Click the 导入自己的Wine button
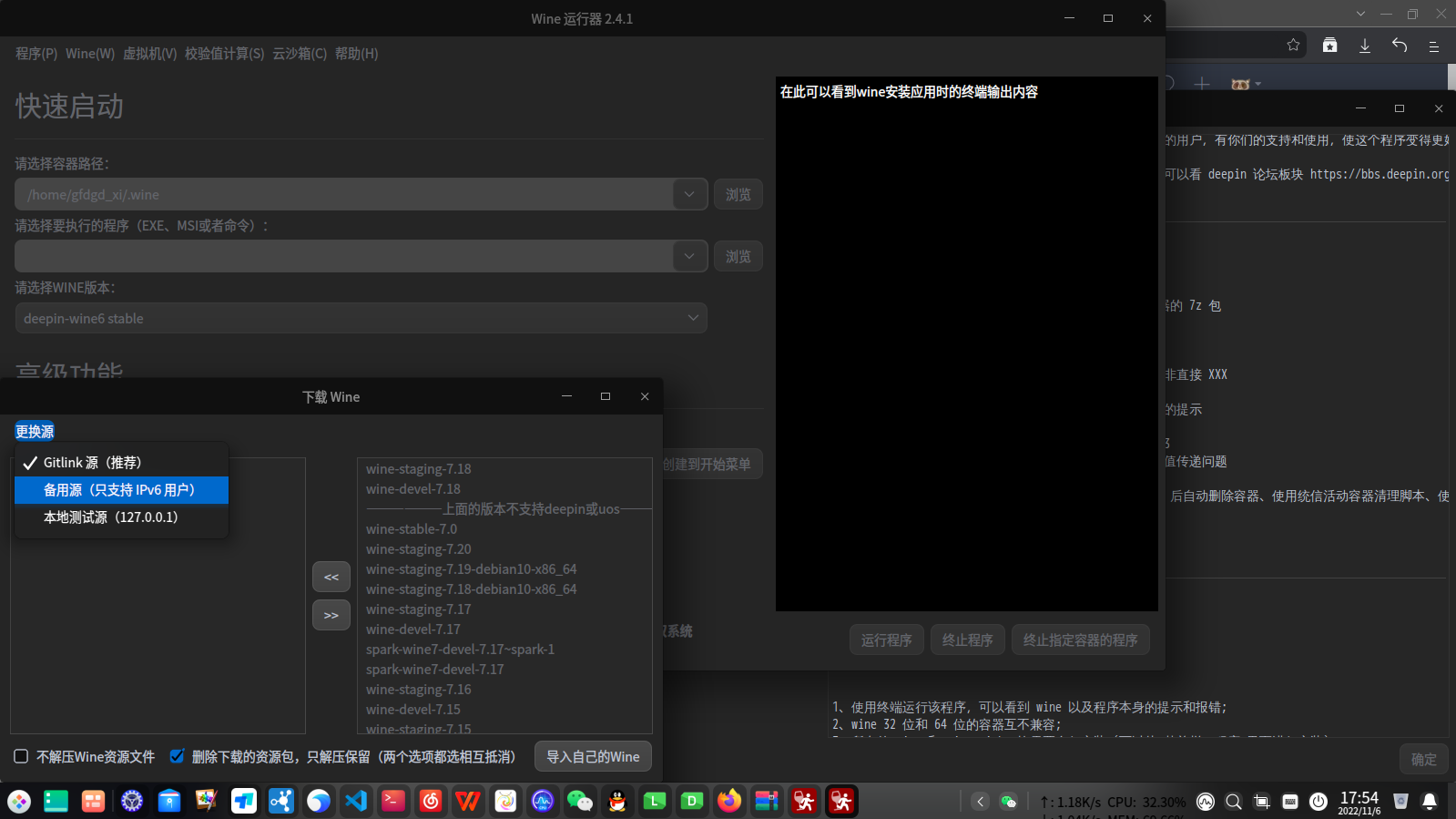Image resolution: width=1456 pixels, height=819 pixels. pos(593,756)
